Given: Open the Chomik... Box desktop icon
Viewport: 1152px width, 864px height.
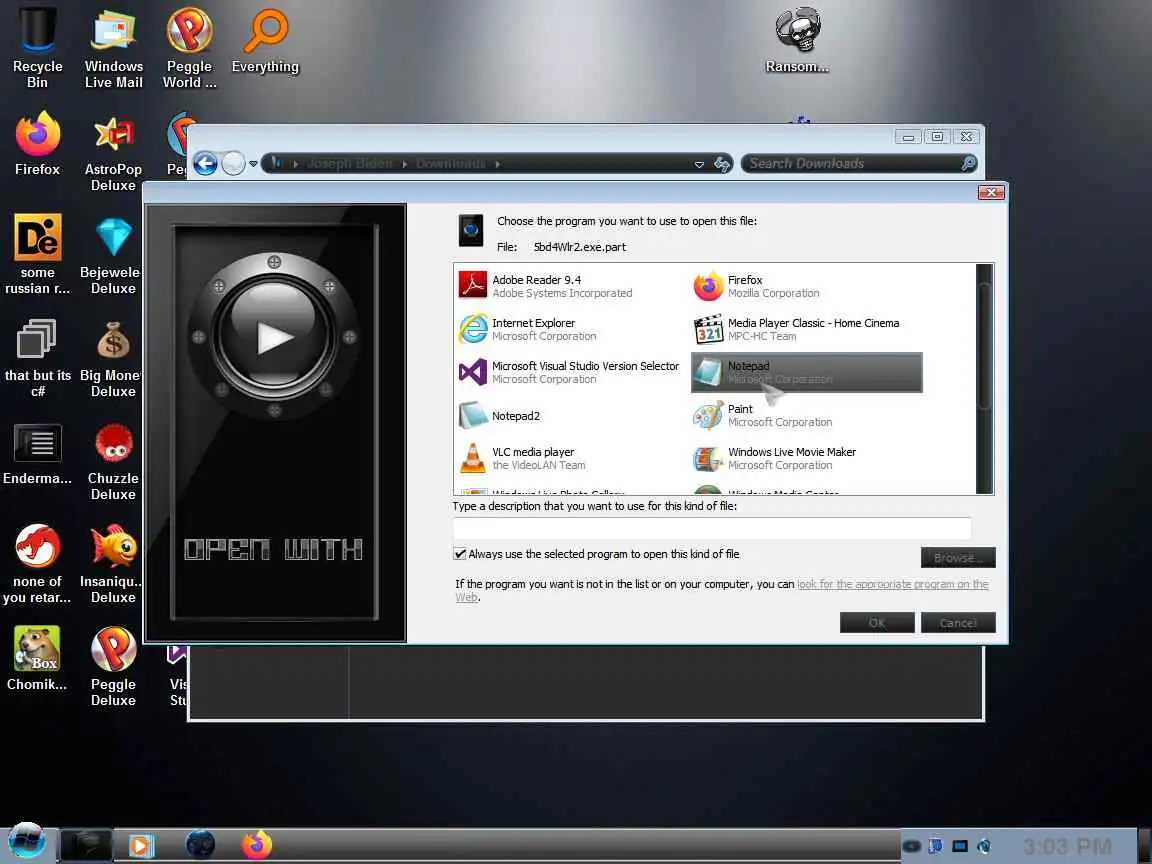Looking at the screenshot, I should [37, 658].
